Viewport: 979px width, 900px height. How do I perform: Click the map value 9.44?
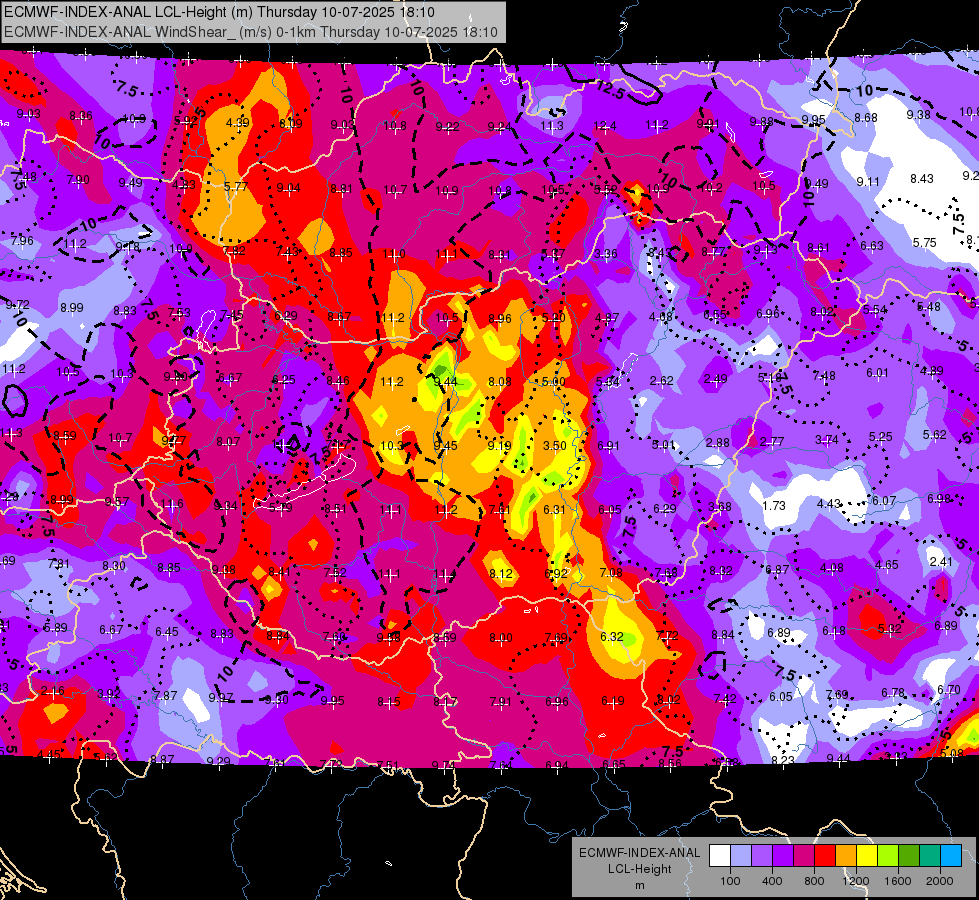click(446, 382)
